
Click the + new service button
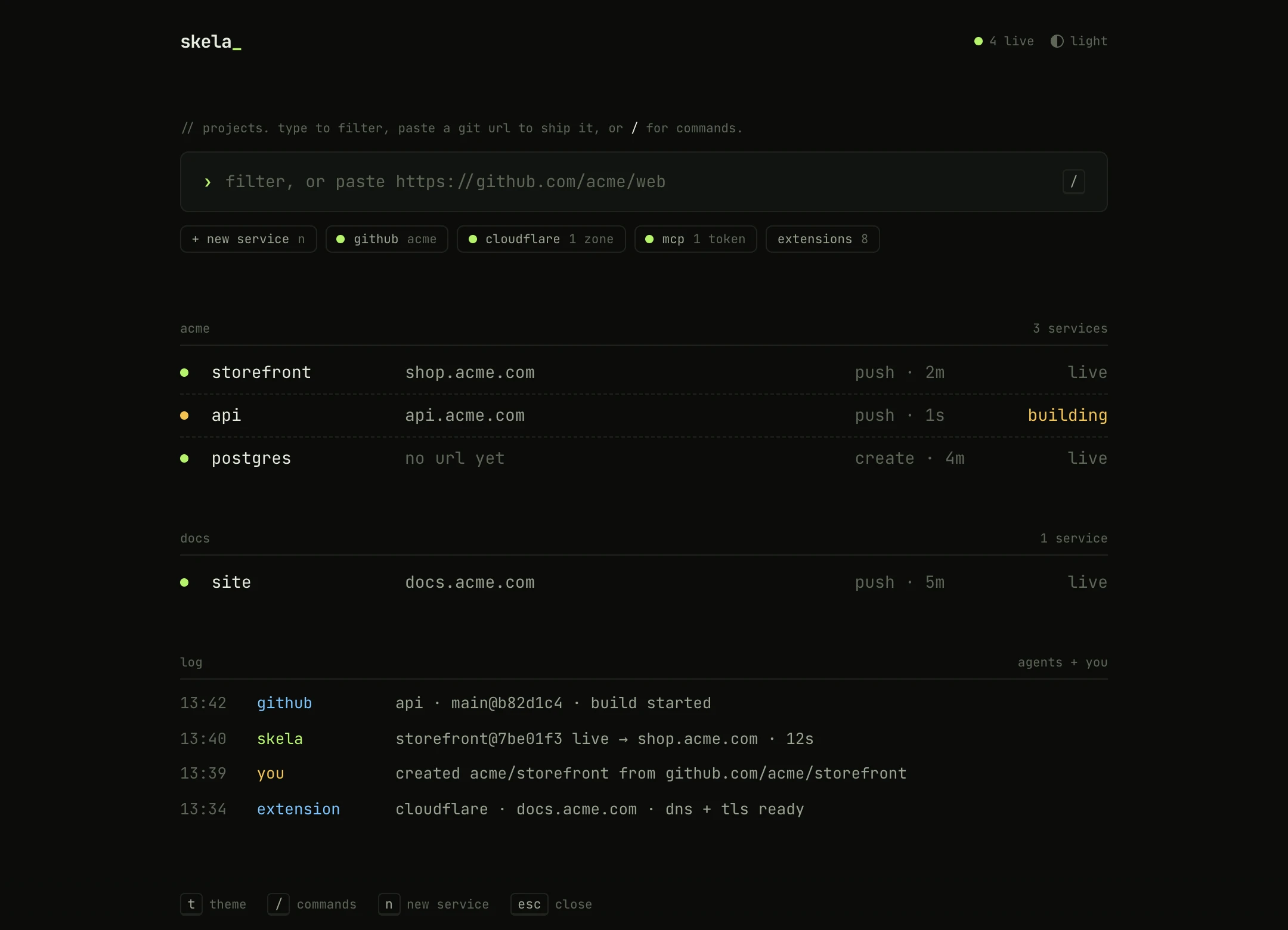click(x=248, y=239)
